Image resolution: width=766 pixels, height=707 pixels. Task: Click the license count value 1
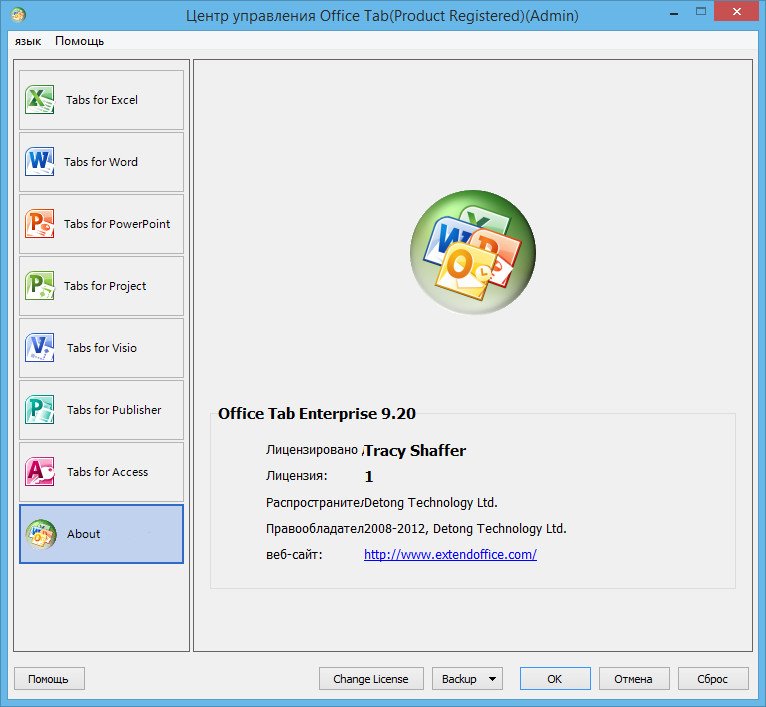coord(369,476)
